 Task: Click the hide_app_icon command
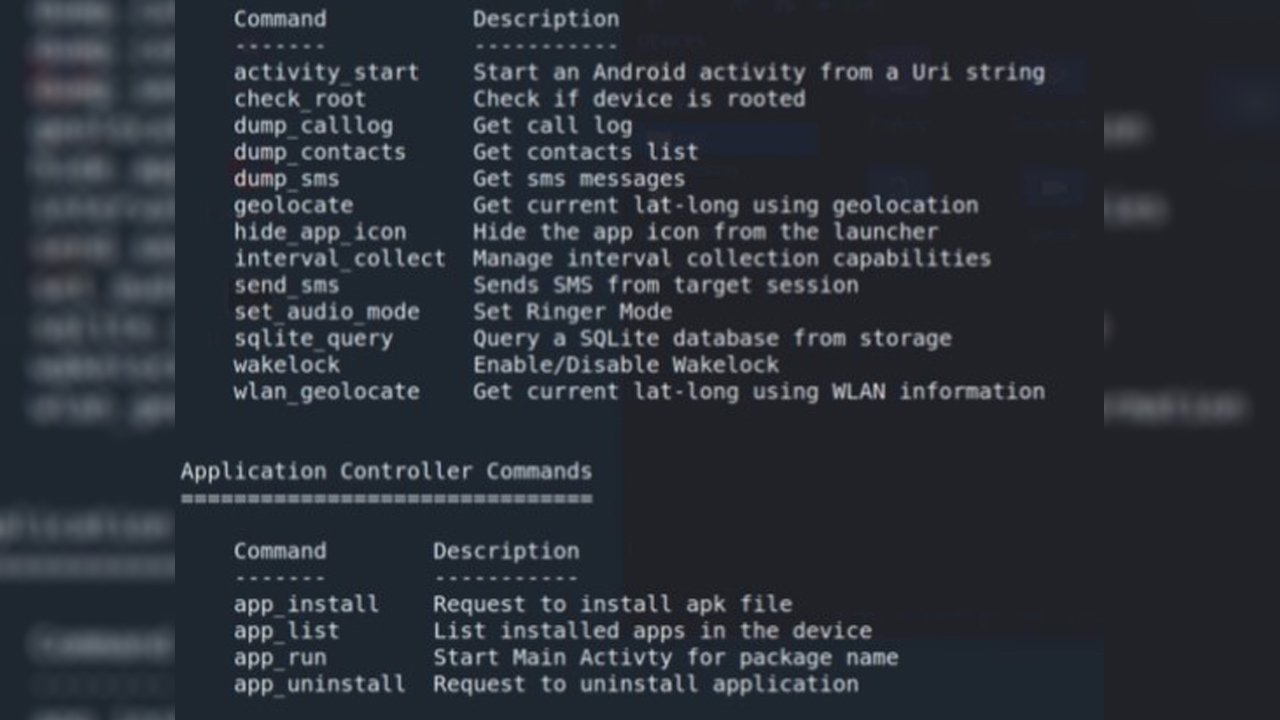point(320,232)
